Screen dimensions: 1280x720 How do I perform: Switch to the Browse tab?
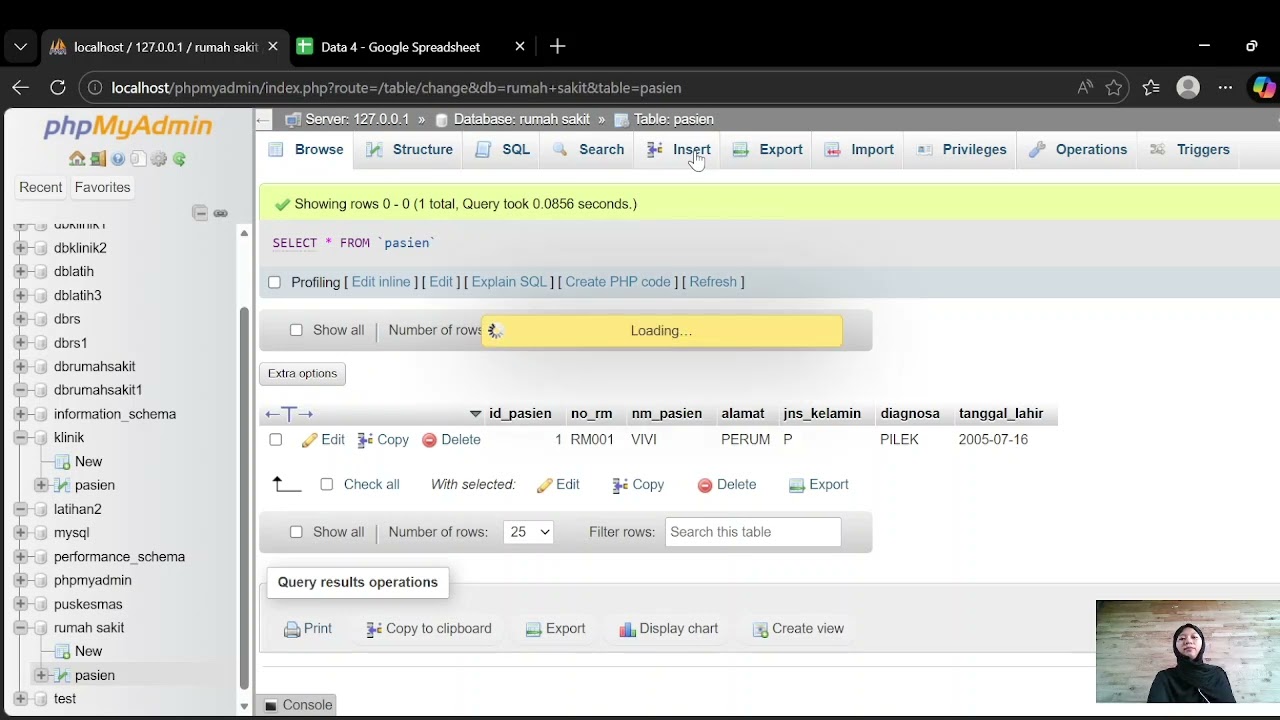307,150
